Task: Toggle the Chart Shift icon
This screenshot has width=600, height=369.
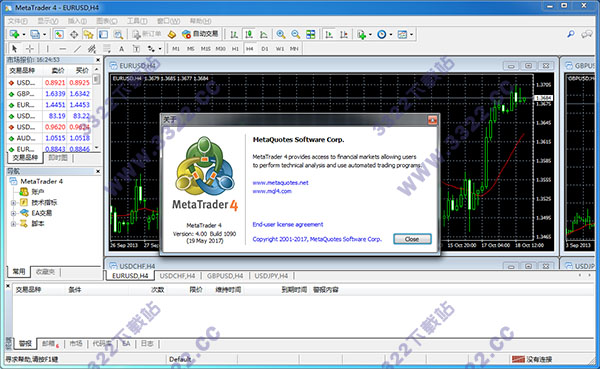Action: click(x=344, y=34)
